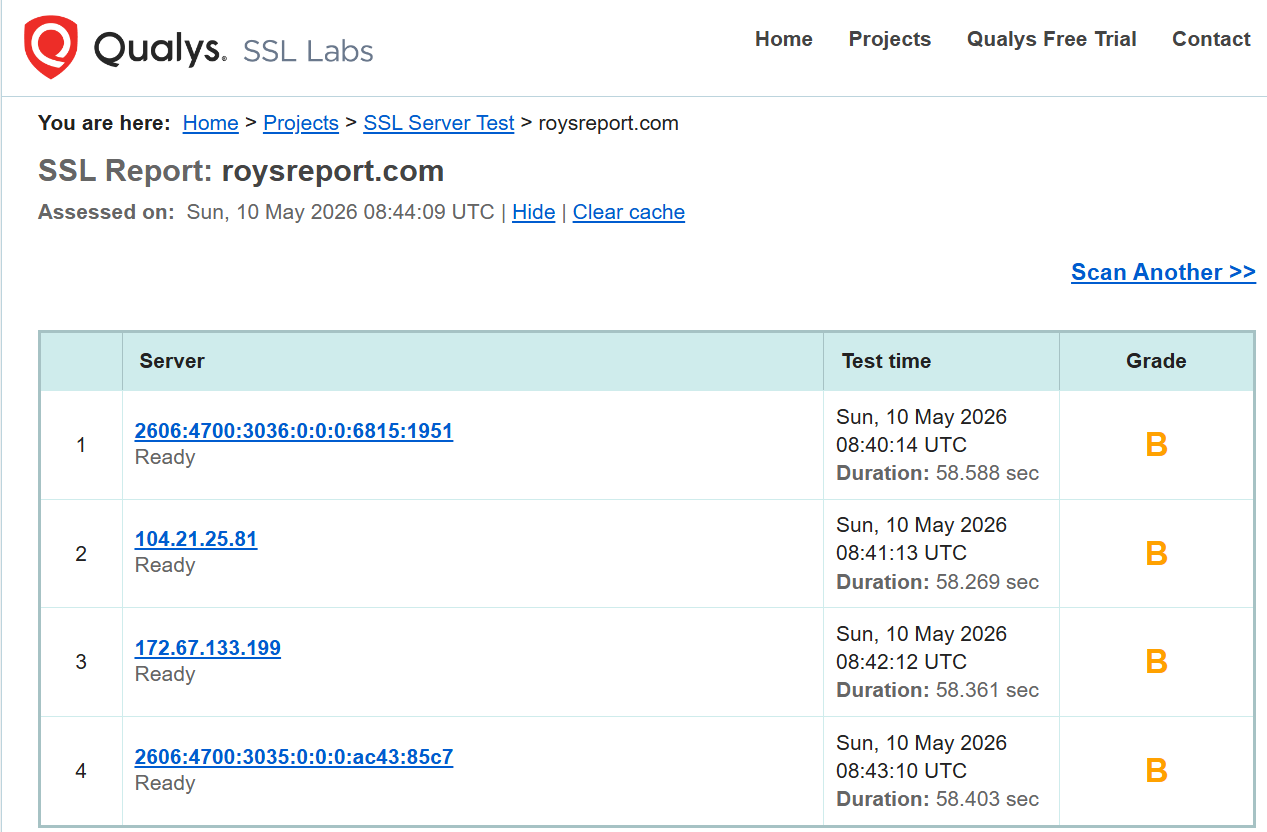This screenshot has width=1267, height=832.
Task: Follow the Home breadcrumb link
Action: (210, 123)
